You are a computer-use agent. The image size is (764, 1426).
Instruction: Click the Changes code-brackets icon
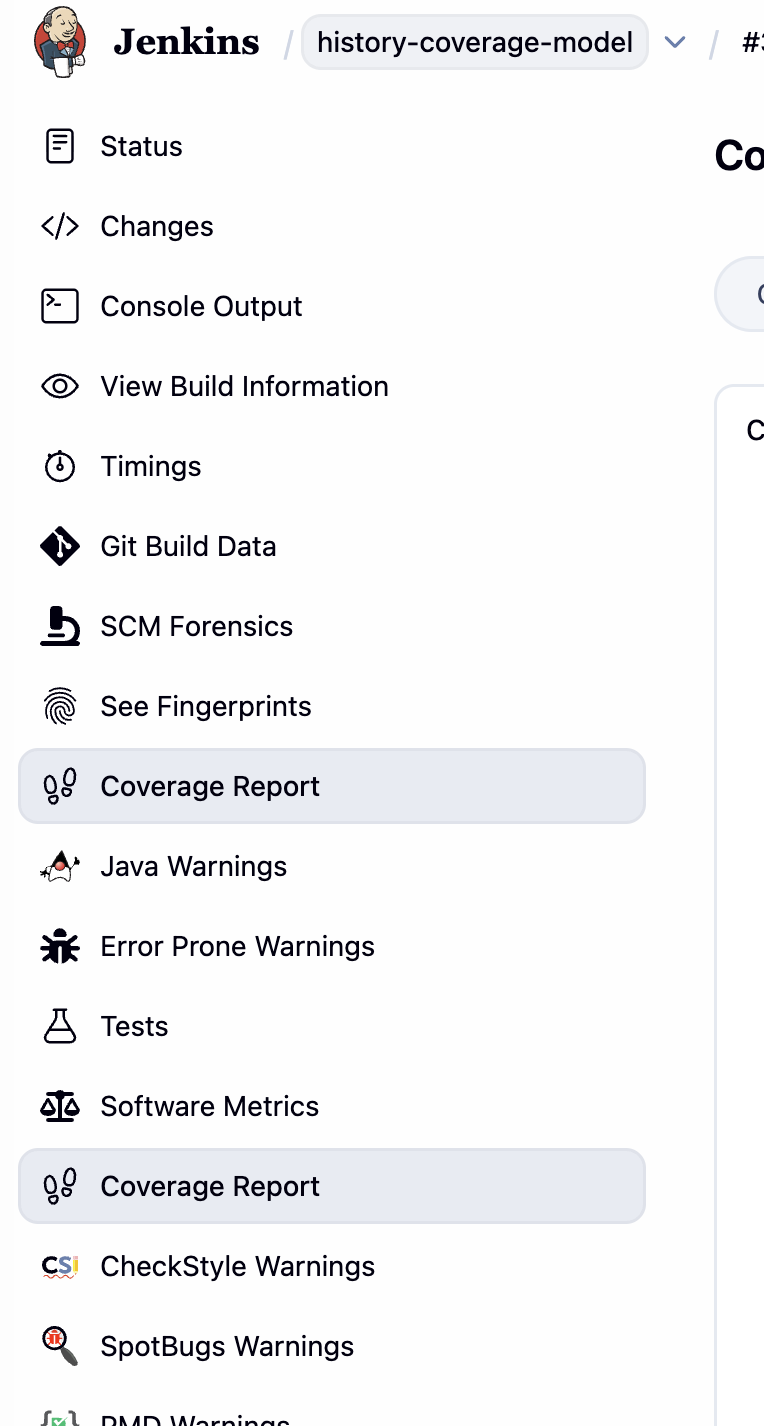coord(60,226)
